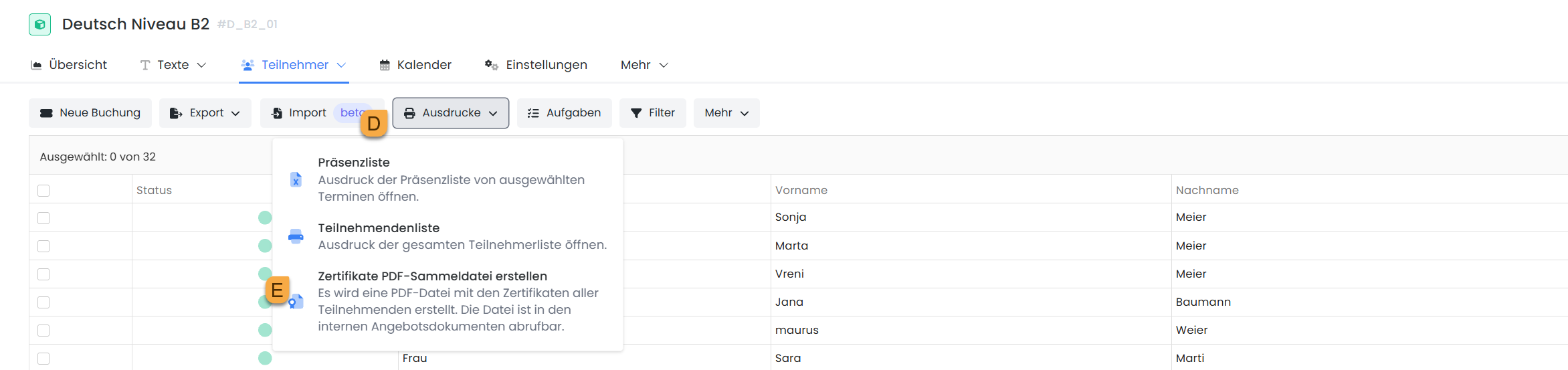1568x370 pixels.
Task: Click the calendar icon in Kalender tab
Action: click(385, 65)
